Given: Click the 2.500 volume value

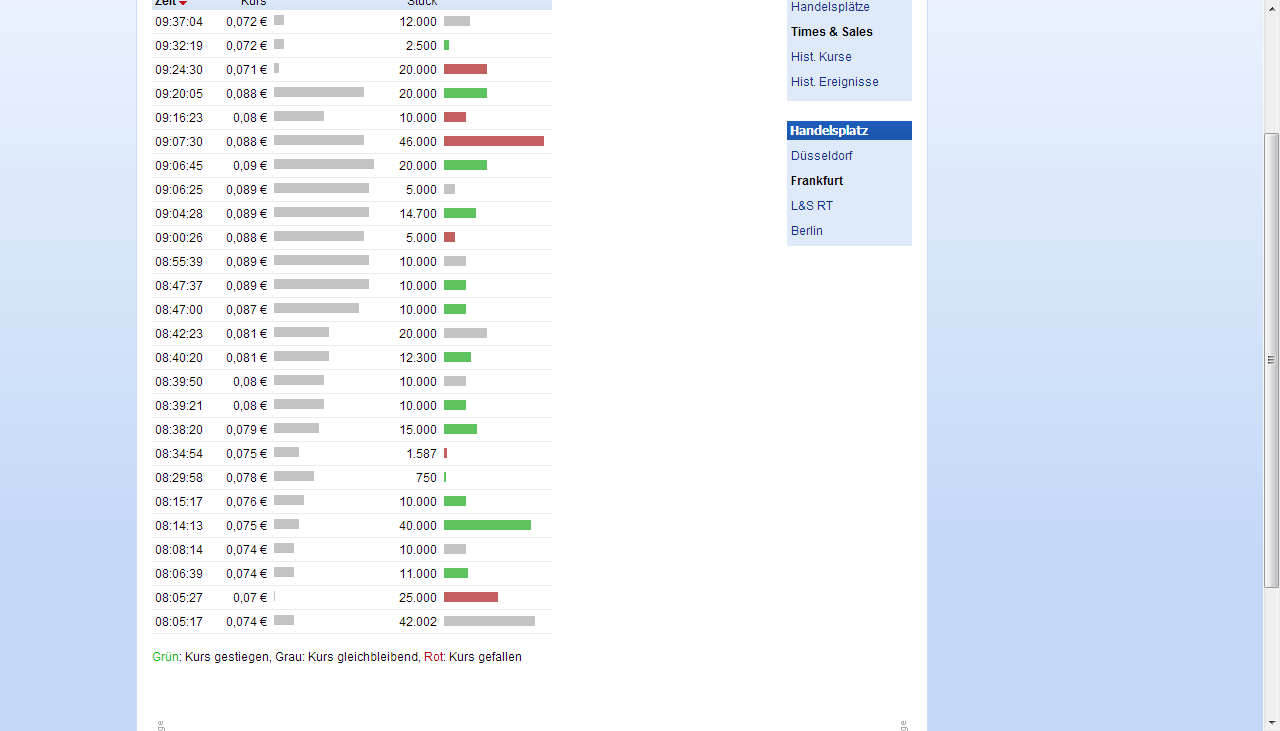Looking at the screenshot, I should (x=421, y=46).
